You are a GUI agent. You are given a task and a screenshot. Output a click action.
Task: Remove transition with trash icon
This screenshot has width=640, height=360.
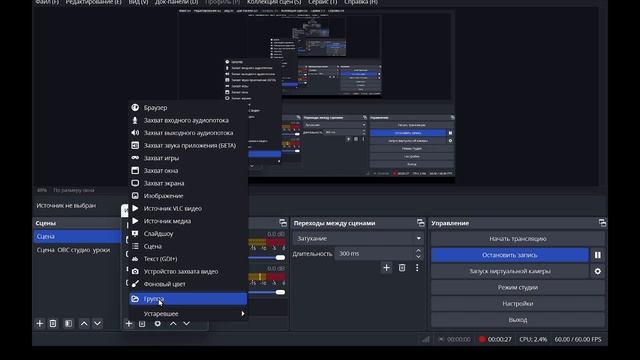click(402, 268)
